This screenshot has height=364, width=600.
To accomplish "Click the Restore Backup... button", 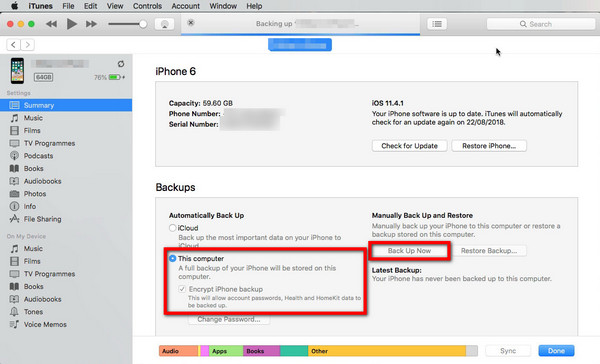I will pyautogui.click(x=489, y=251).
